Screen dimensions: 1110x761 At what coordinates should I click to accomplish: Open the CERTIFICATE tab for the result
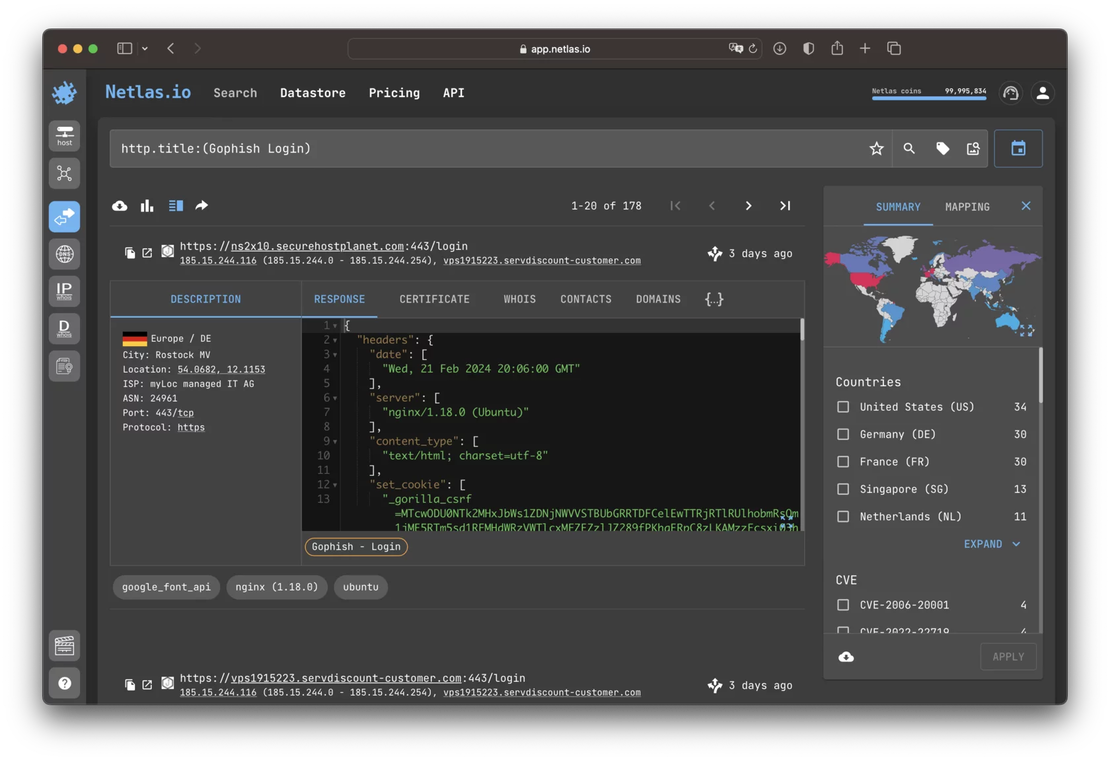pos(434,298)
